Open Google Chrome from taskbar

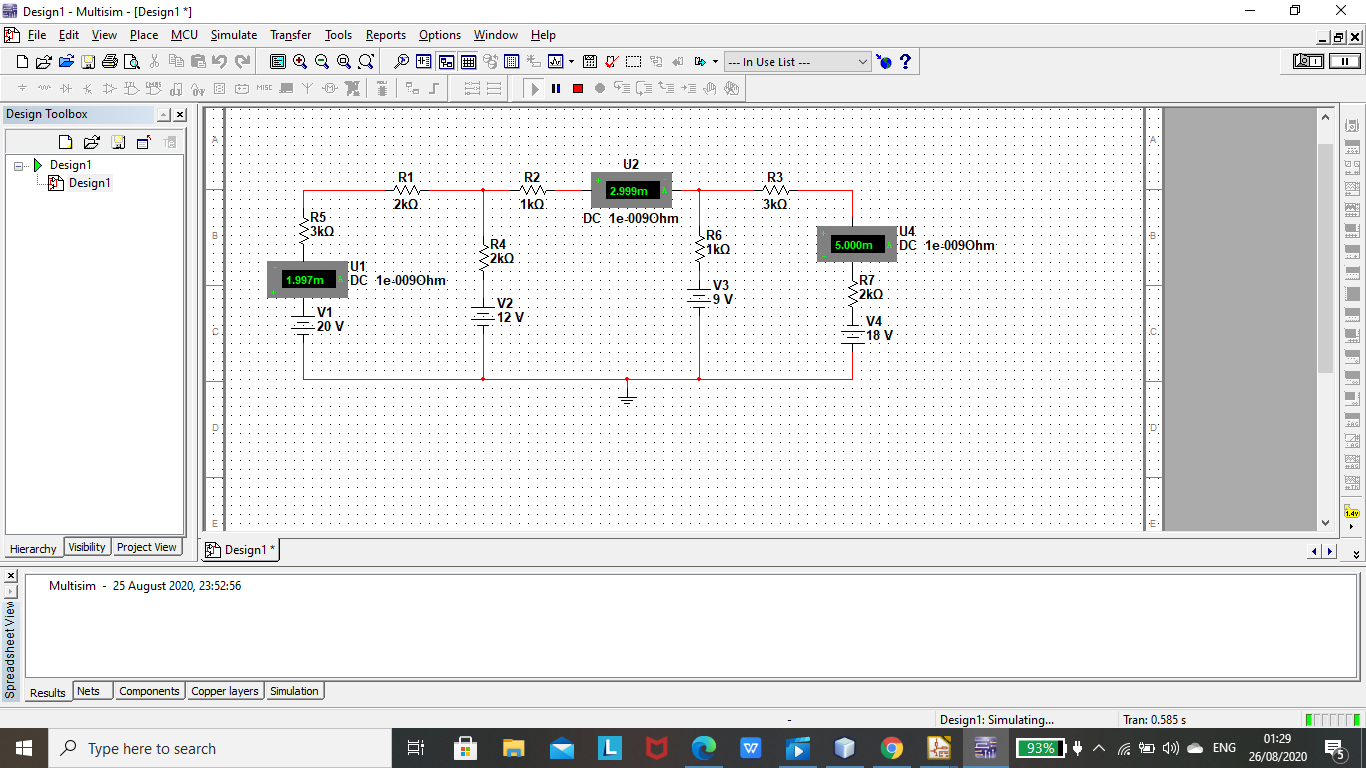(892, 748)
